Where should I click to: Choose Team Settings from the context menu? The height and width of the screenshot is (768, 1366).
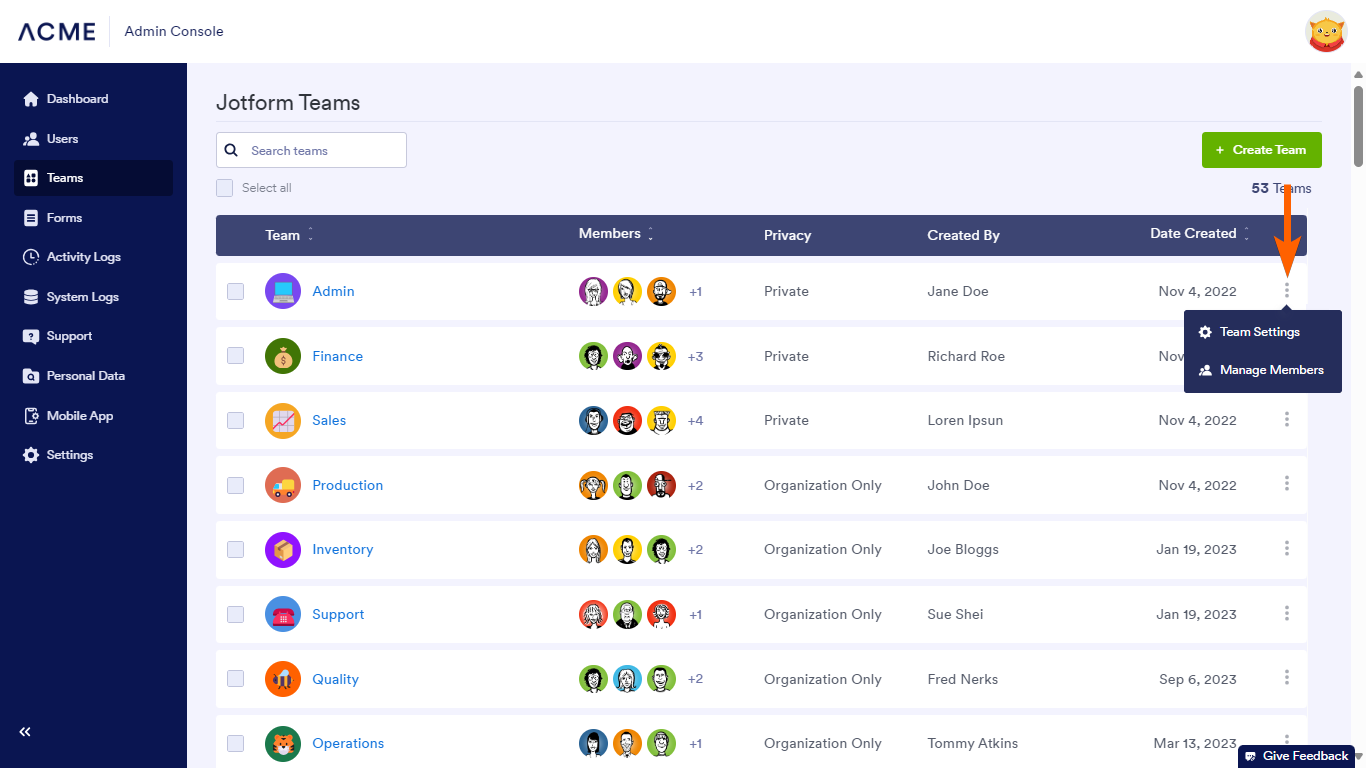tap(1262, 332)
